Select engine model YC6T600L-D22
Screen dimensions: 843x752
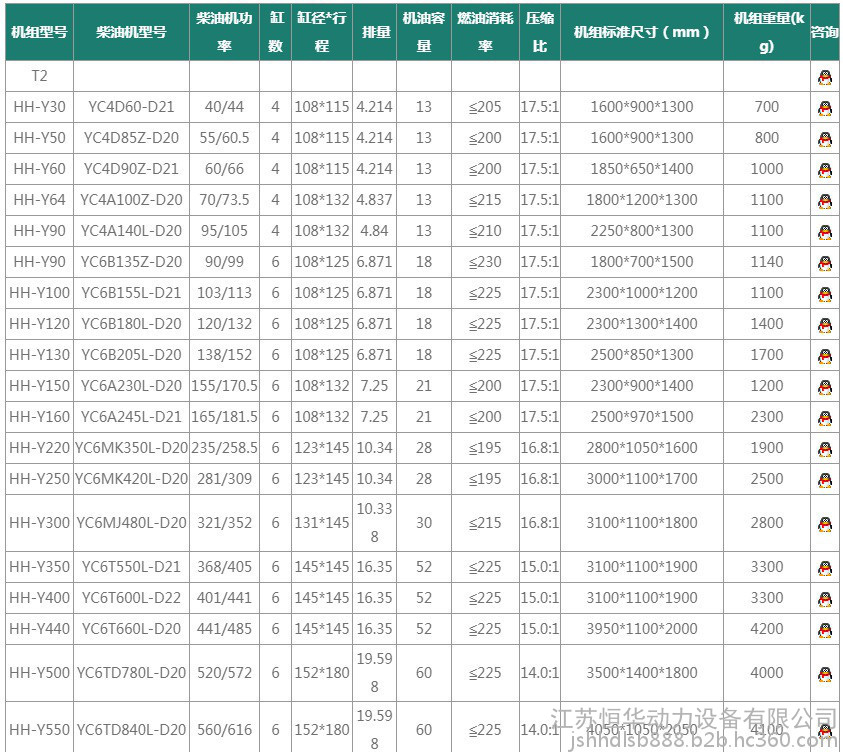point(131,598)
